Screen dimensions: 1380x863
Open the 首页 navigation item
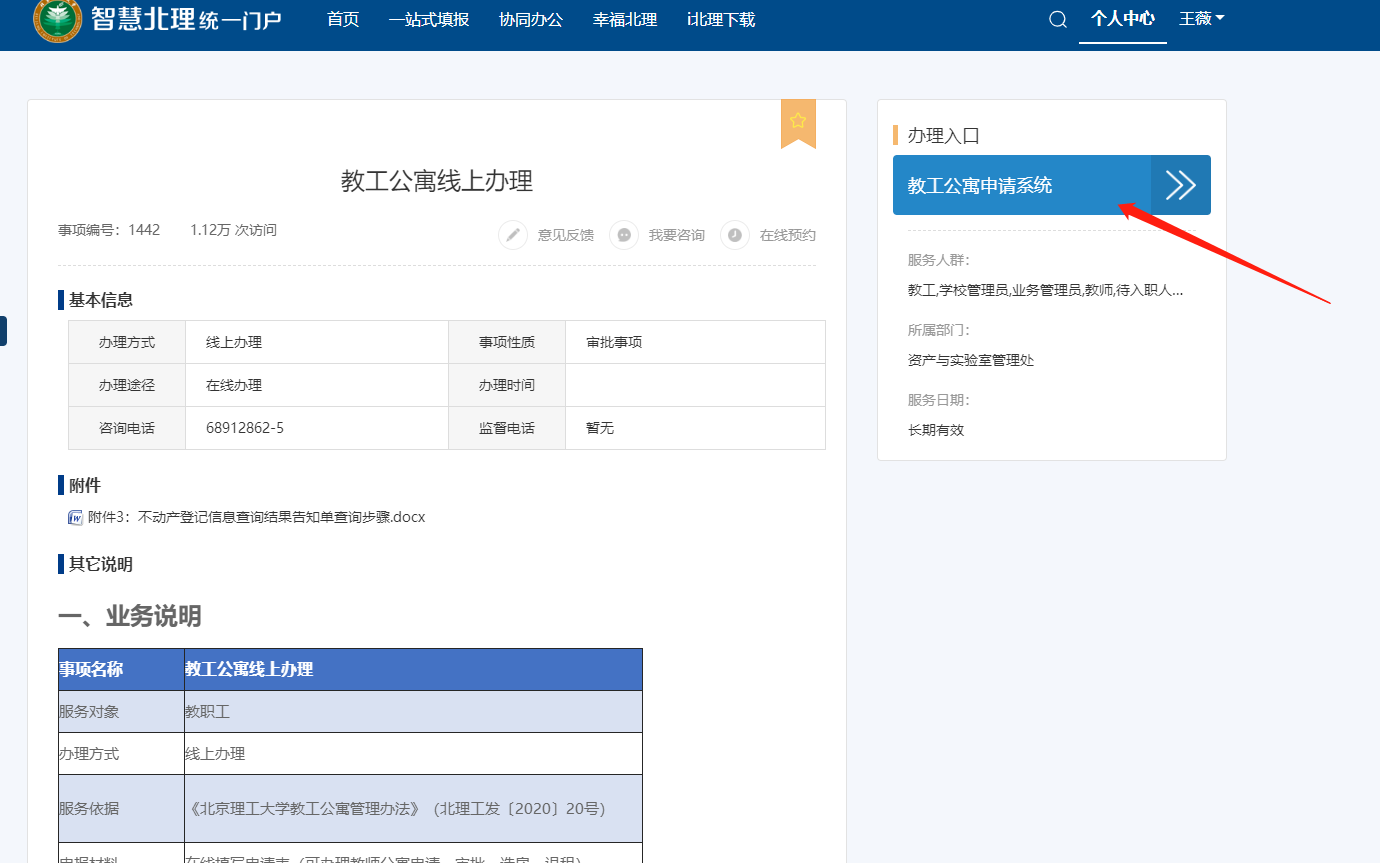(x=343, y=20)
